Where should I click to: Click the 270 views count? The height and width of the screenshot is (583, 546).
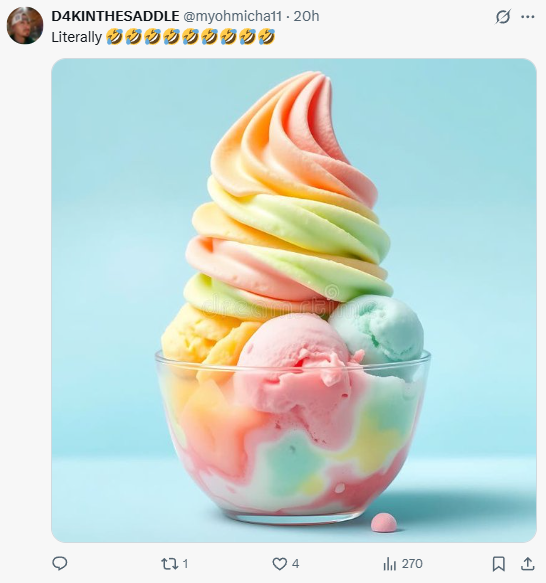pyautogui.click(x=412, y=564)
